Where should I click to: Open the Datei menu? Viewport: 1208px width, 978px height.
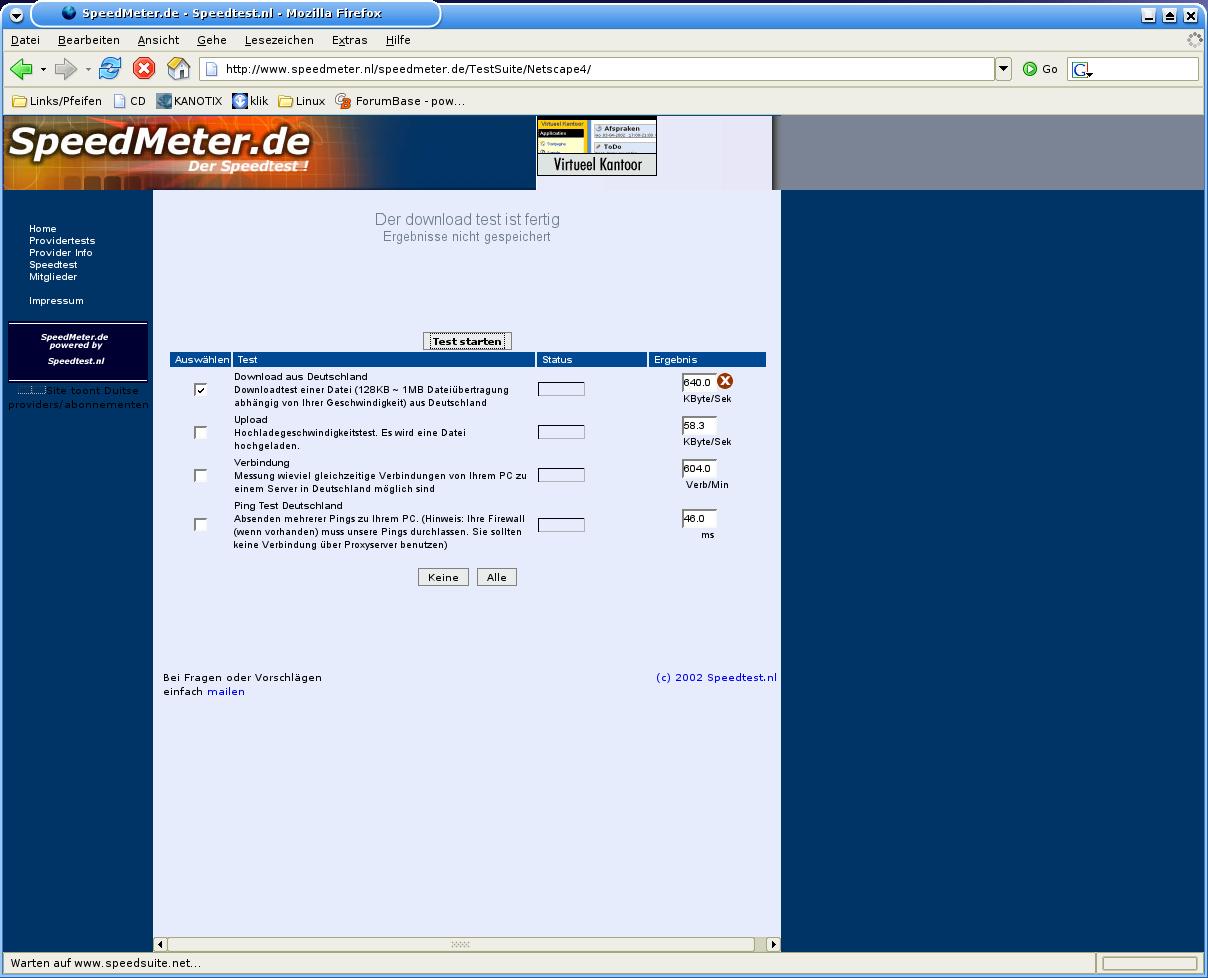(x=25, y=40)
